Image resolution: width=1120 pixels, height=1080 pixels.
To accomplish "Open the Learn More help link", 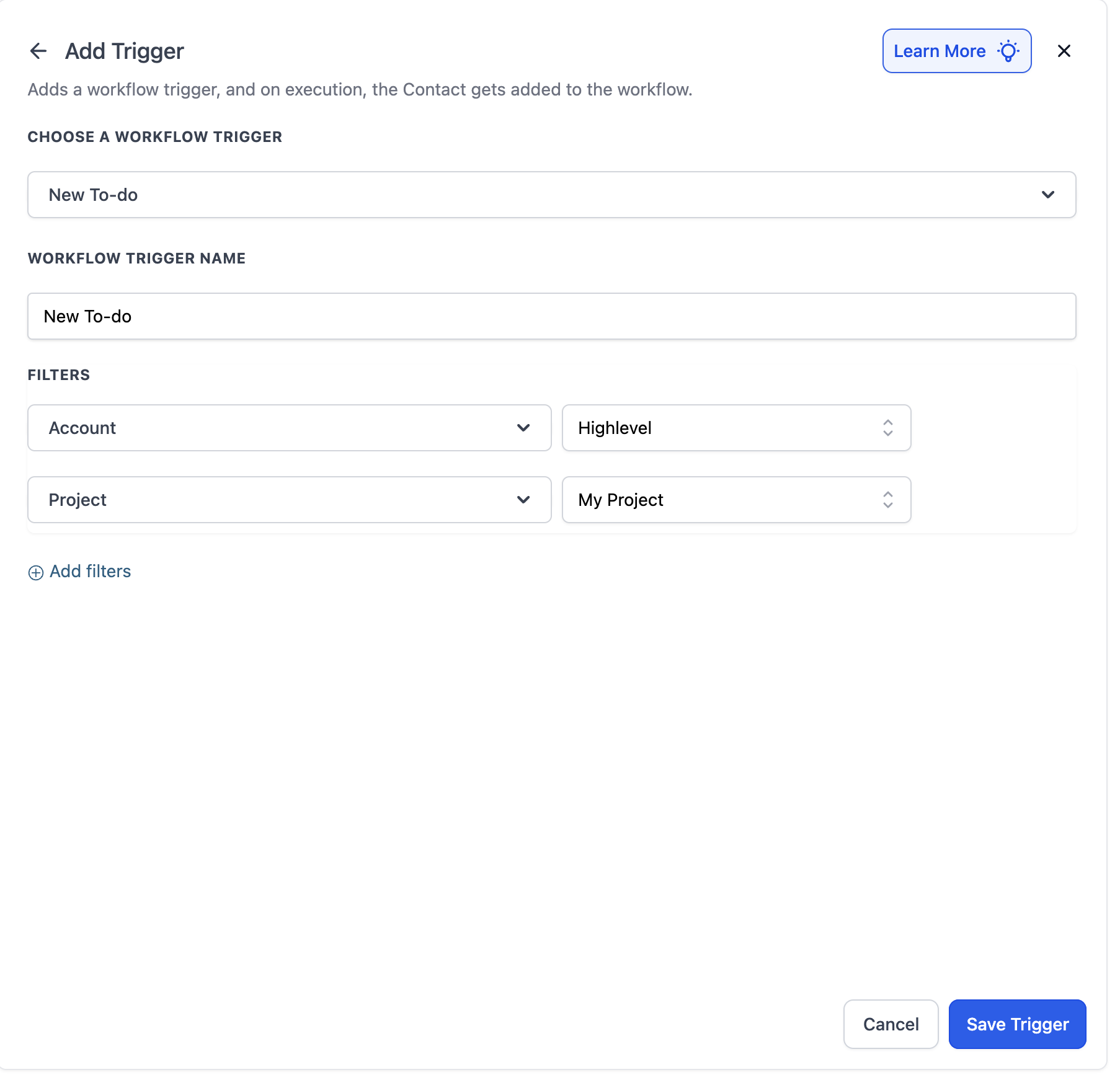I will pos(956,51).
